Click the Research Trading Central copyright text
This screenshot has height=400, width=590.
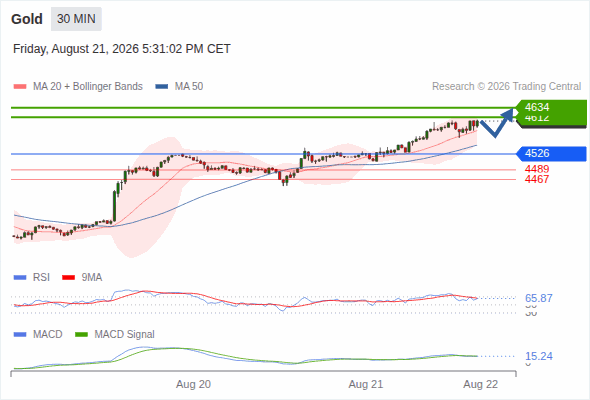(x=506, y=87)
